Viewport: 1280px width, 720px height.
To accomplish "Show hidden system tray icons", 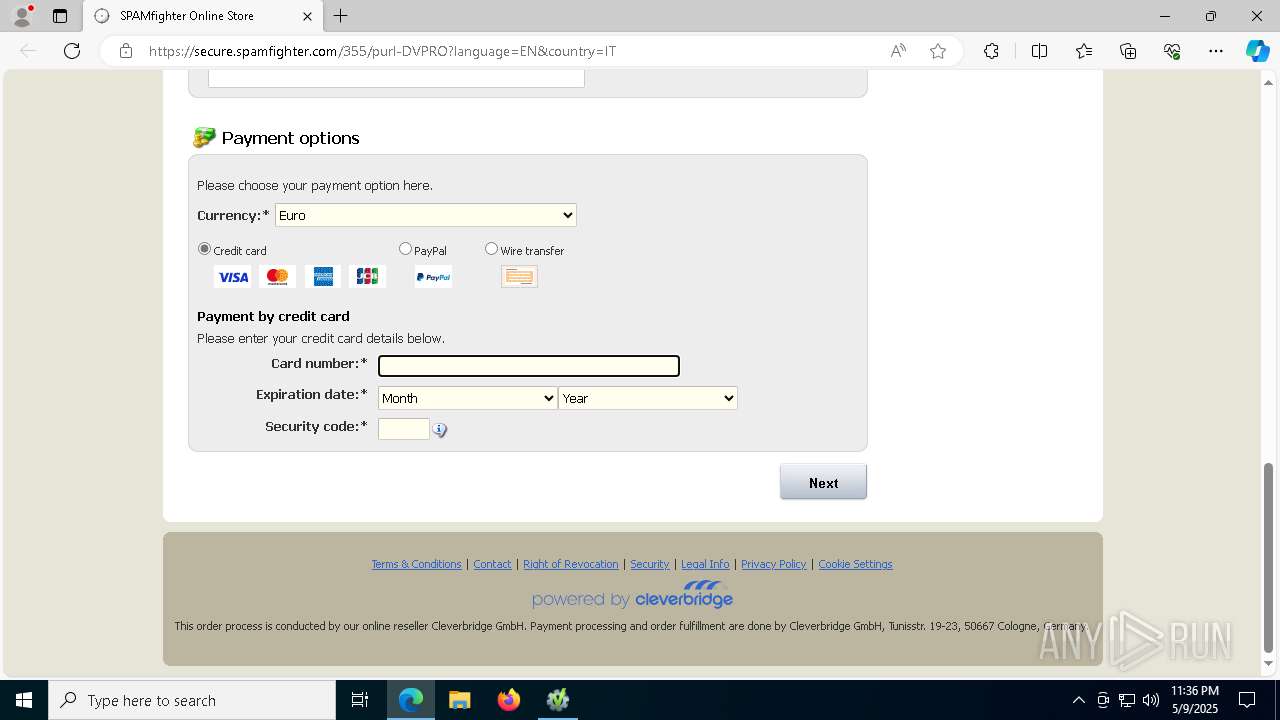I will click(x=1078, y=700).
